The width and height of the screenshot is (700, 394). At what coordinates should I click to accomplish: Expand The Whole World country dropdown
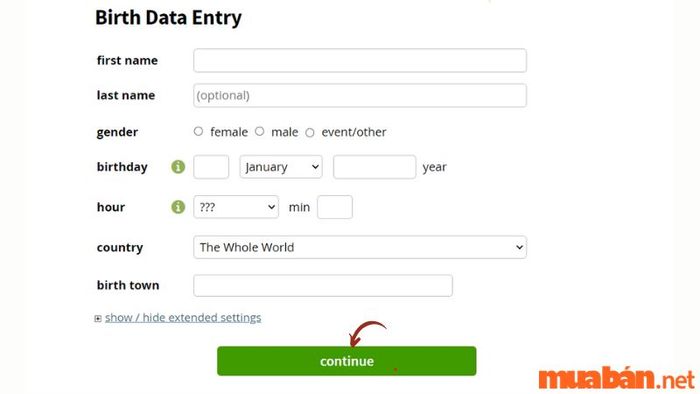click(x=360, y=247)
